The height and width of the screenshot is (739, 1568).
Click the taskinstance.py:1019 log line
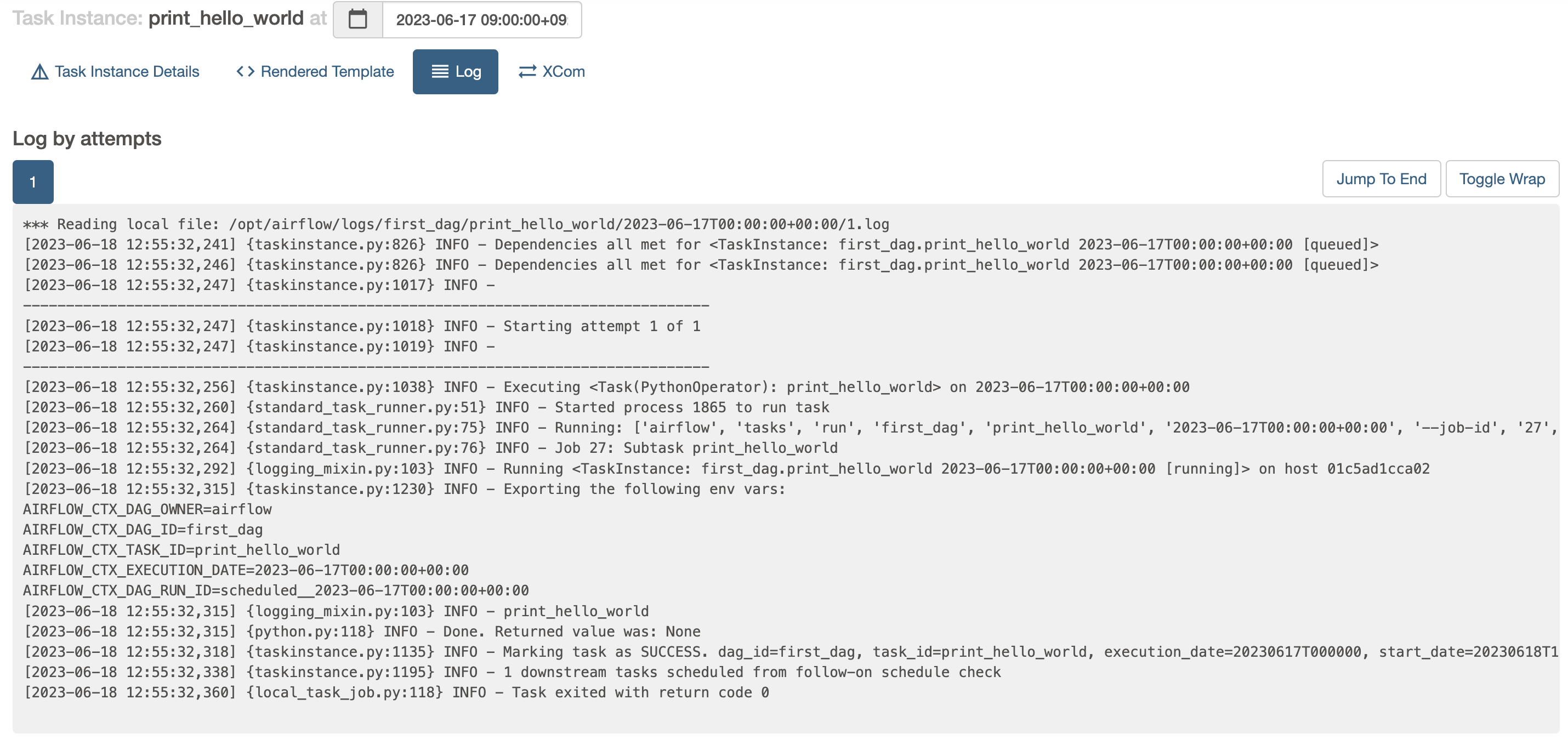pos(259,346)
